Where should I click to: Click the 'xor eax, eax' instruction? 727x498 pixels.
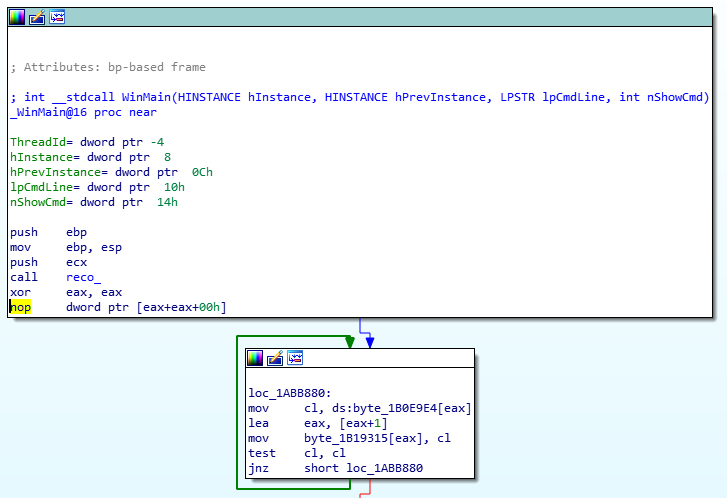pyautogui.click(x=66, y=292)
